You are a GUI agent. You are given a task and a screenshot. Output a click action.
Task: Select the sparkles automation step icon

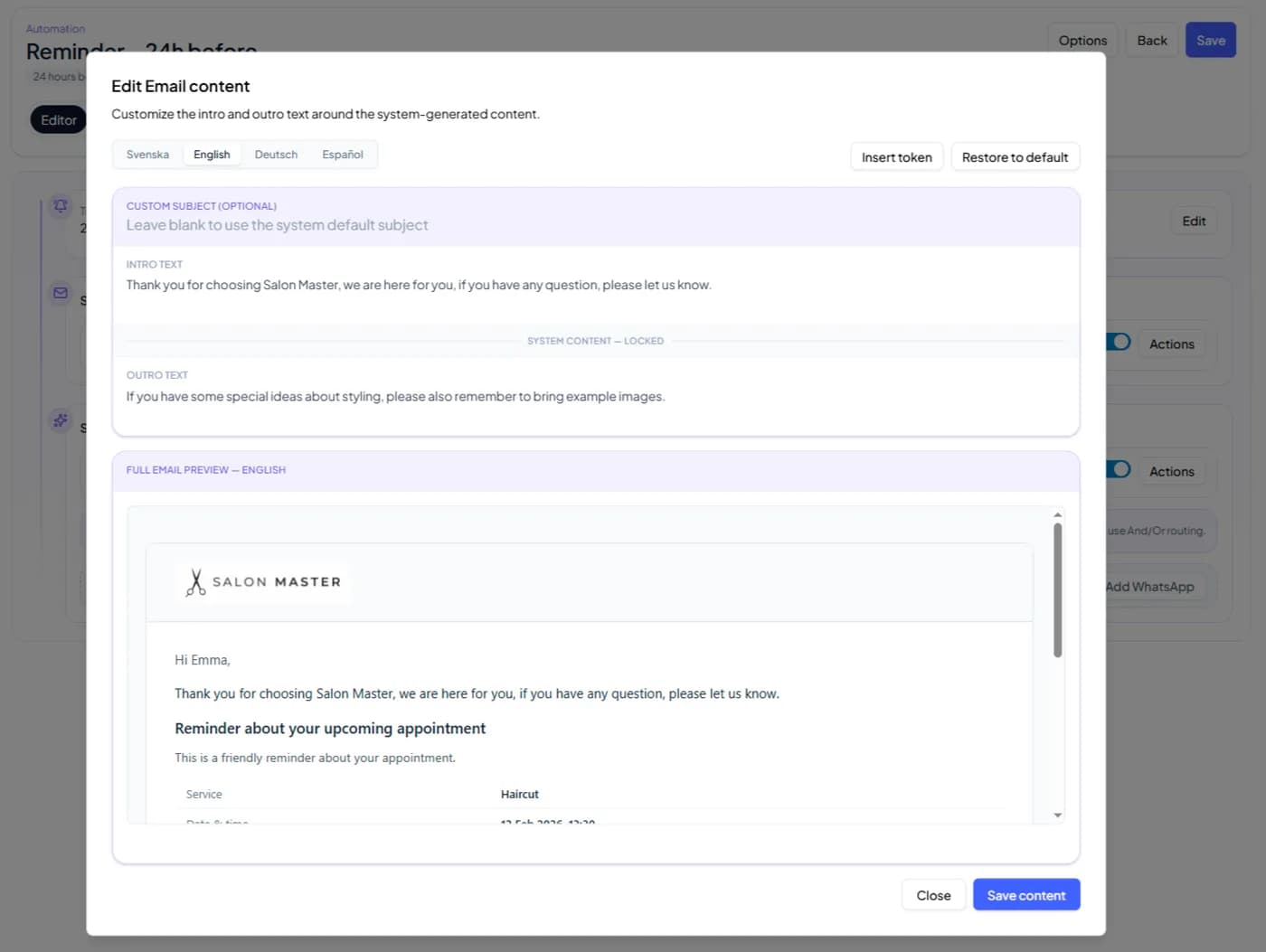click(x=60, y=420)
